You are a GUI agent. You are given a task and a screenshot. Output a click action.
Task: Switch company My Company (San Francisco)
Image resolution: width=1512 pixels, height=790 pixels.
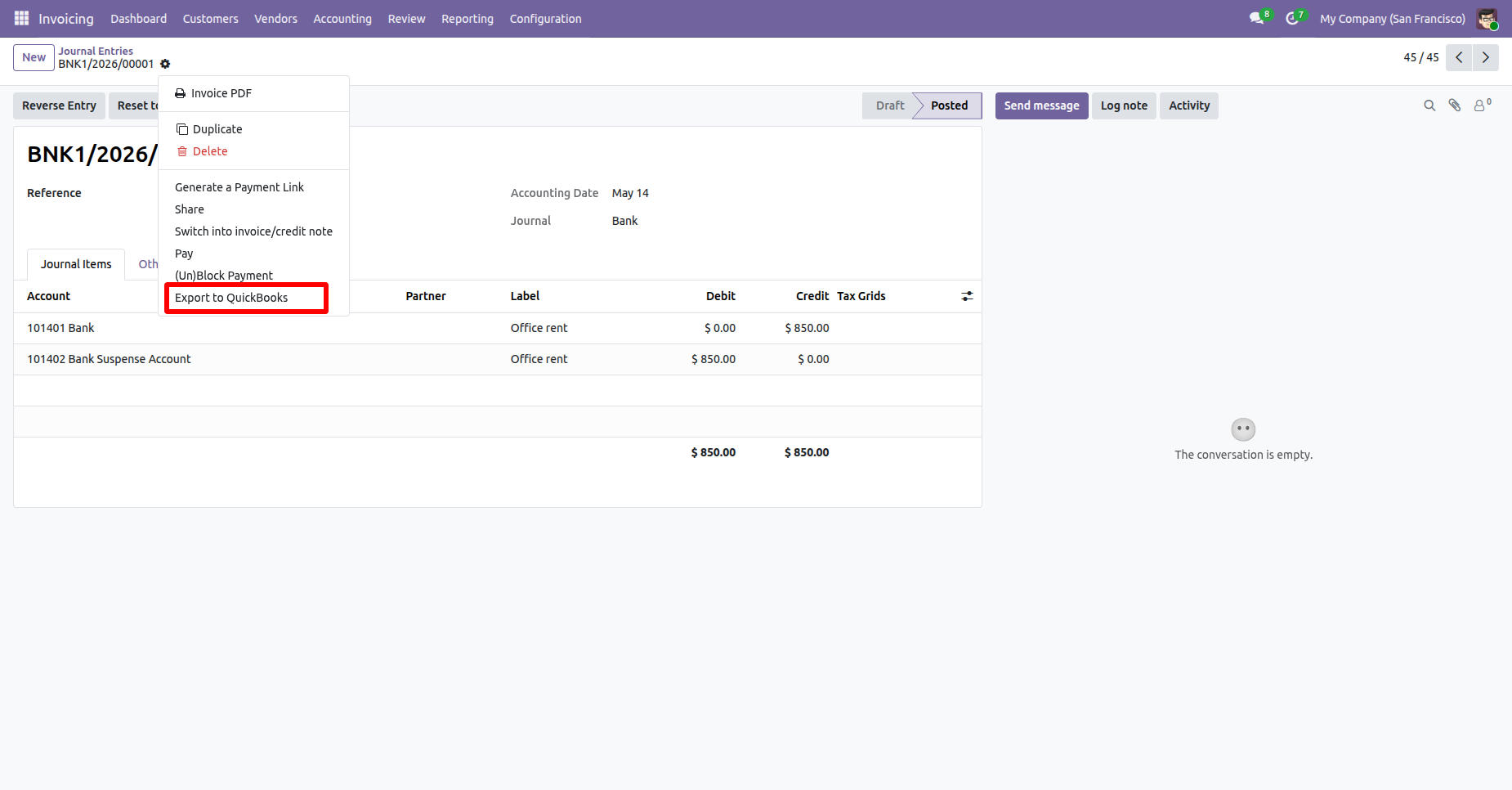(x=1392, y=19)
